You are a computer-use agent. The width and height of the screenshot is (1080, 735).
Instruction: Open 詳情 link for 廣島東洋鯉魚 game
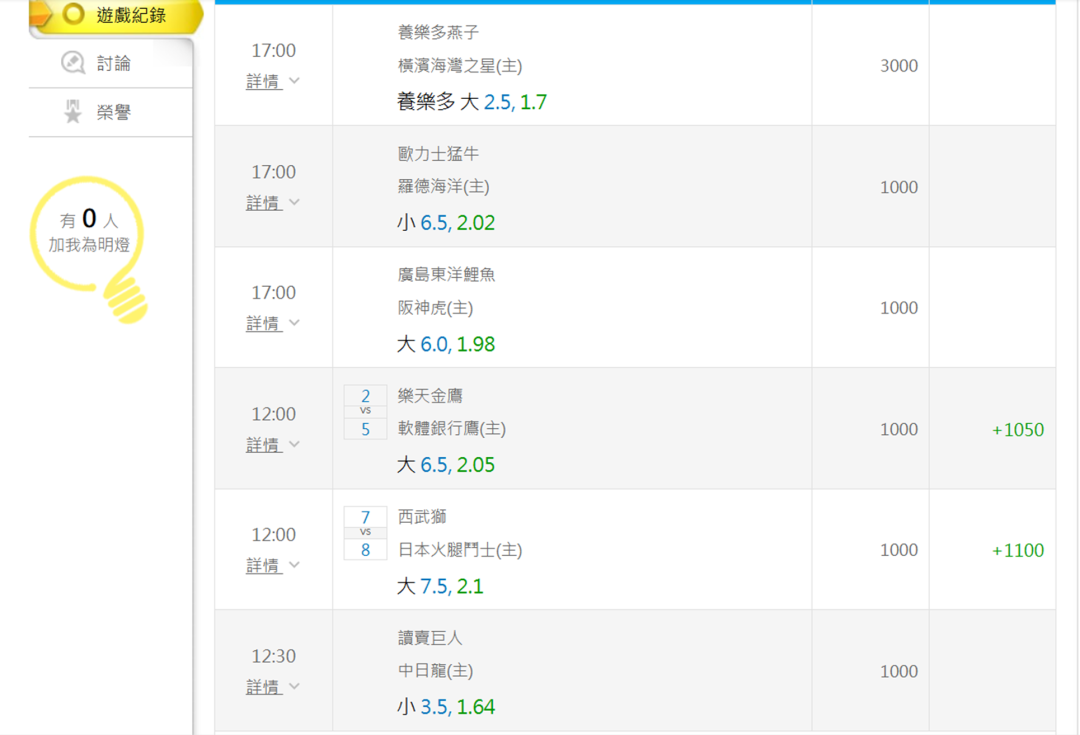pyautogui.click(x=263, y=324)
